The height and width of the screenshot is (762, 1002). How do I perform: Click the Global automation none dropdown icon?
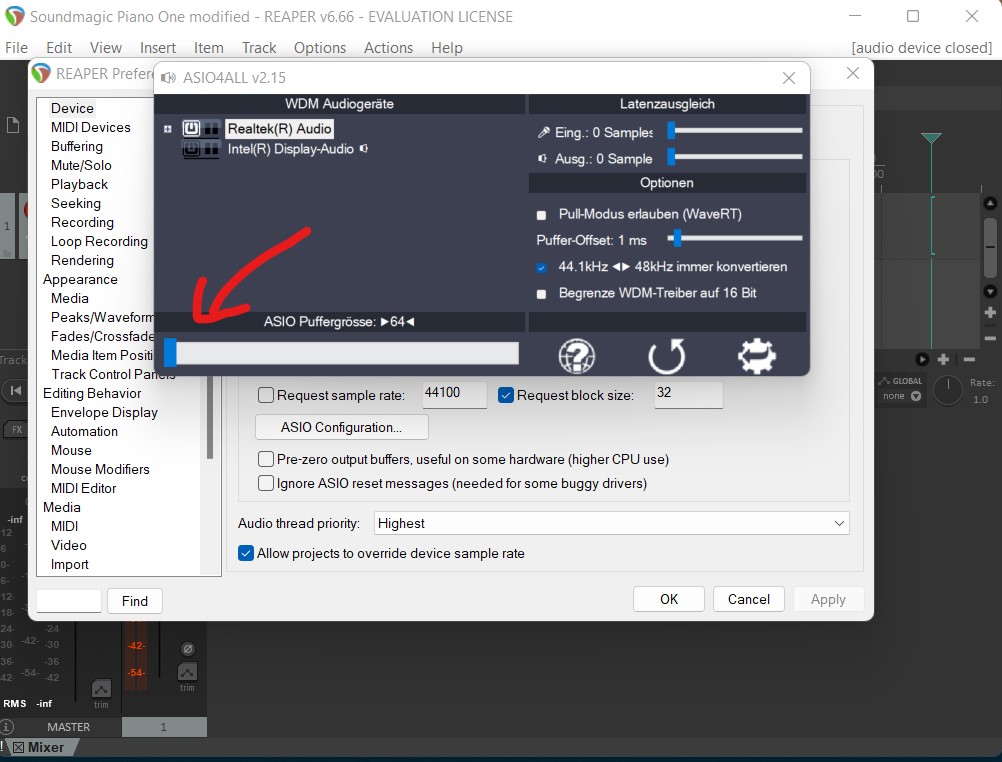point(916,396)
